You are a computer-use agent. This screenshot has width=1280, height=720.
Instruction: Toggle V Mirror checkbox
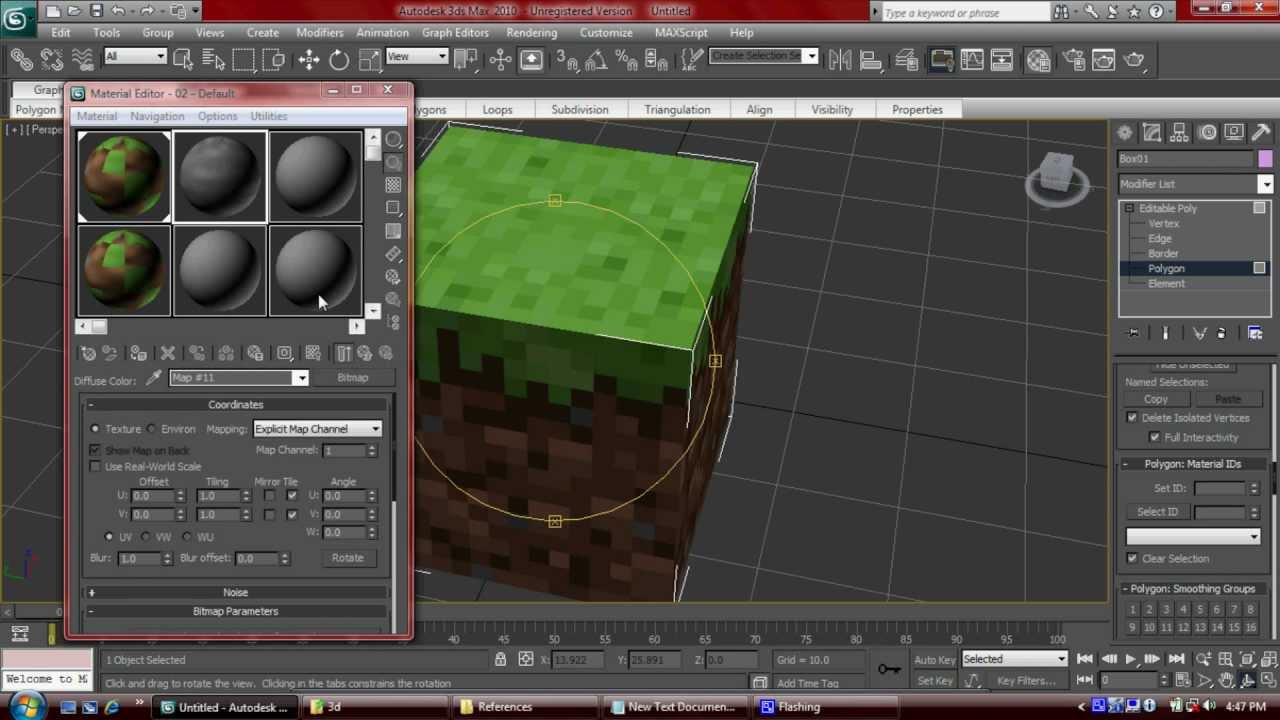269,514
